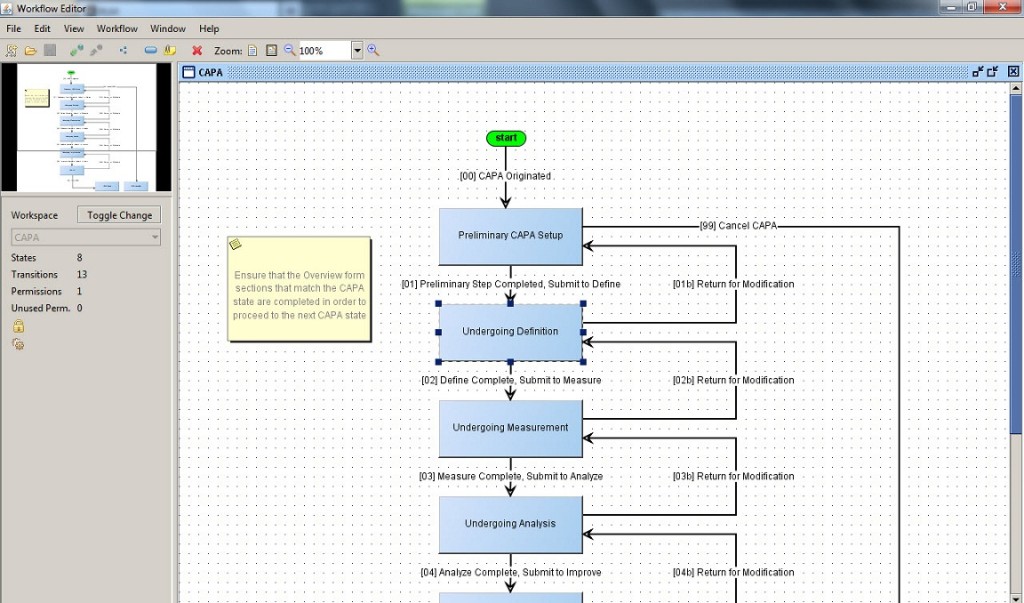
Task: Click the States count value 8
Action: (80, 257)
